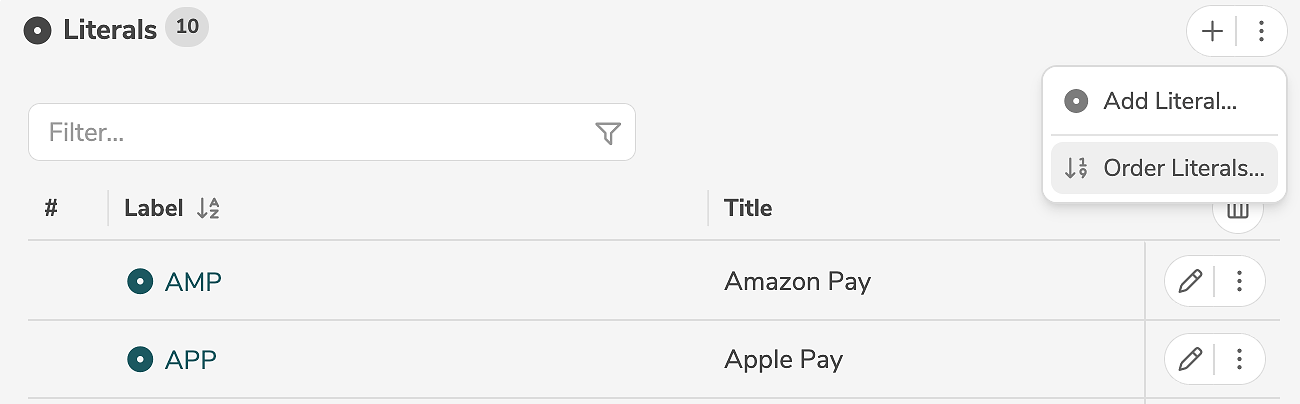The height and width of the screenshot is (404, 1300).
Task: Edit the AMP literal with pencil icon
Action: (1189, 282)
